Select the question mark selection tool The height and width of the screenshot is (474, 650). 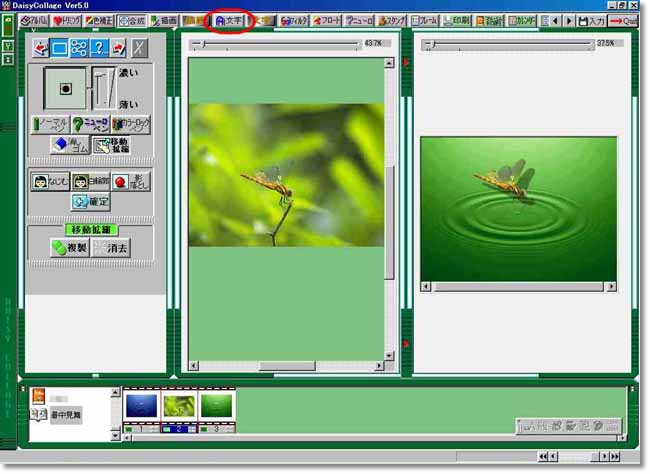(99, 48)
